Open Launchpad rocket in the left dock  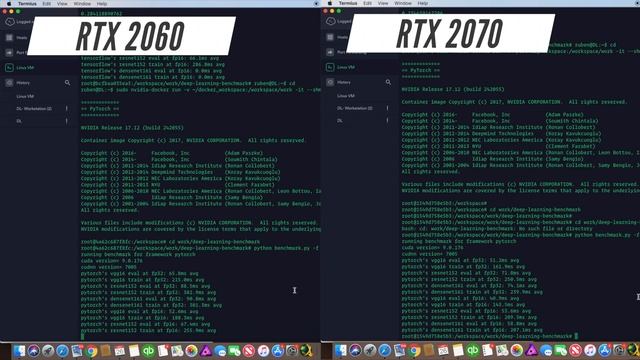coord(48,351)
